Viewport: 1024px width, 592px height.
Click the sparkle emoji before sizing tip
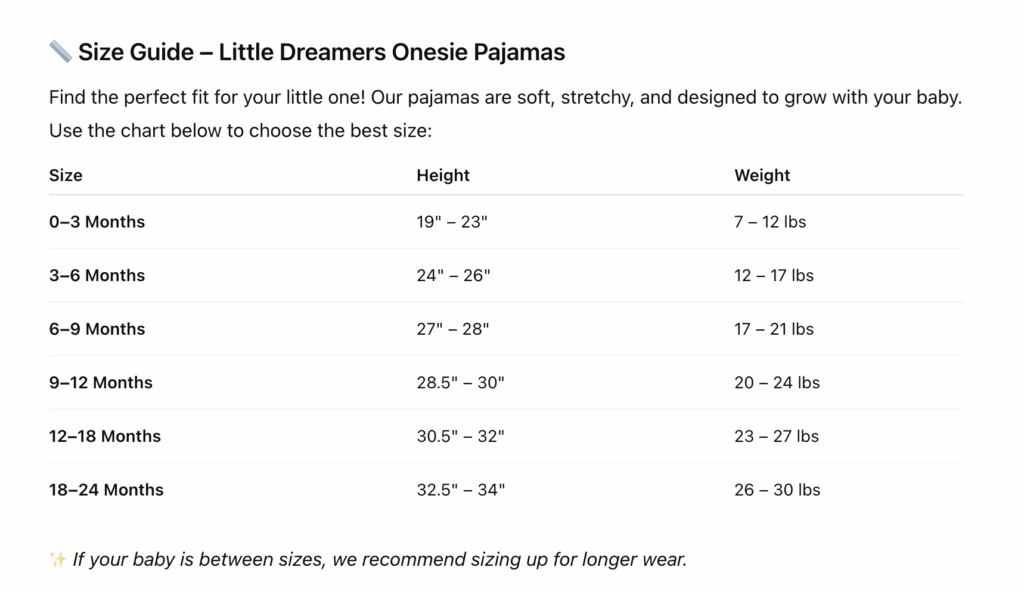coord(57,559)
